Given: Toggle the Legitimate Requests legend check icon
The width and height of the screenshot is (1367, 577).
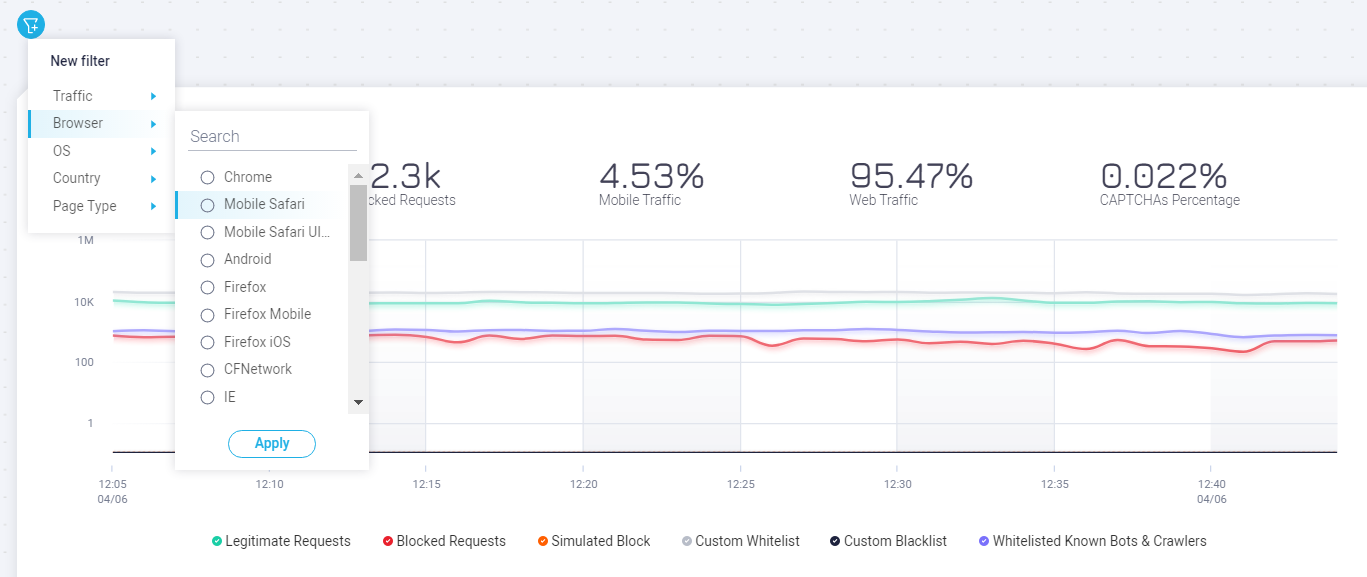Looking at the screenshot, I should click(x=217, y=541).
